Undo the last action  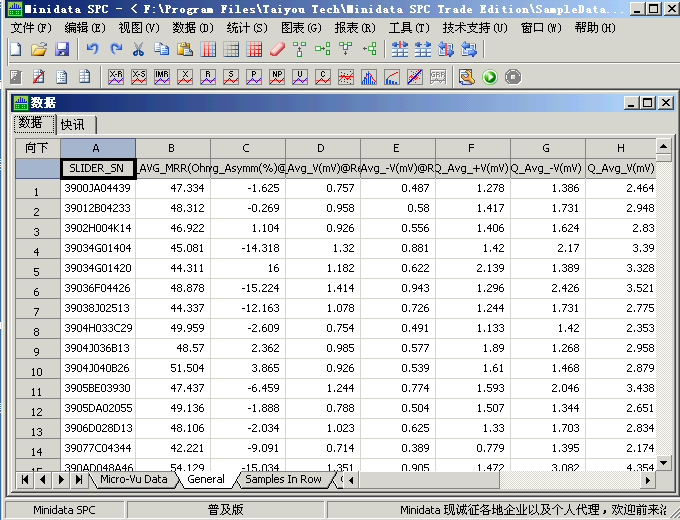[x=92, y=49]
